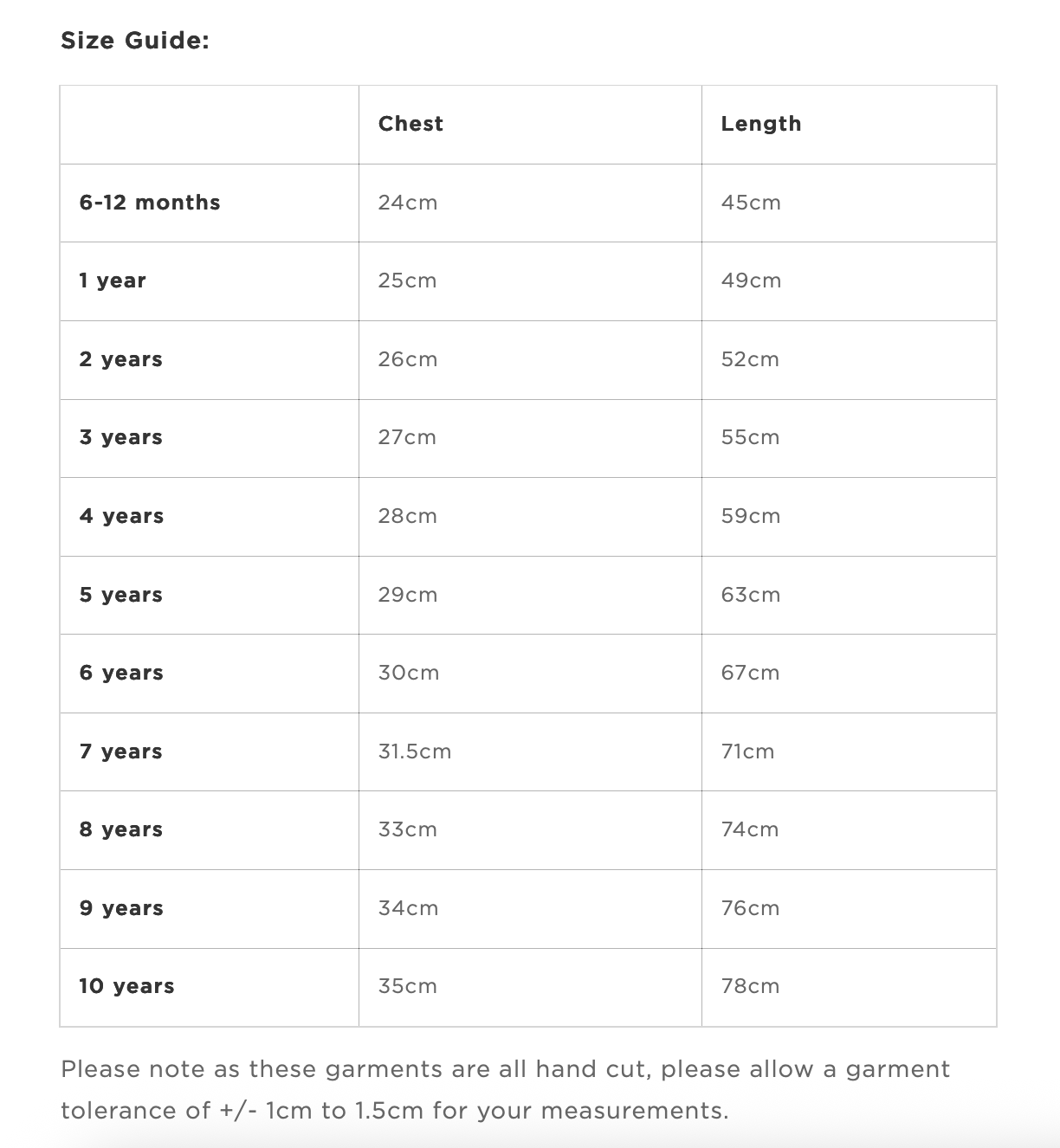Click the Size Guide heading
Screen dimensions: 1060x1148
(x=135, y=41)
